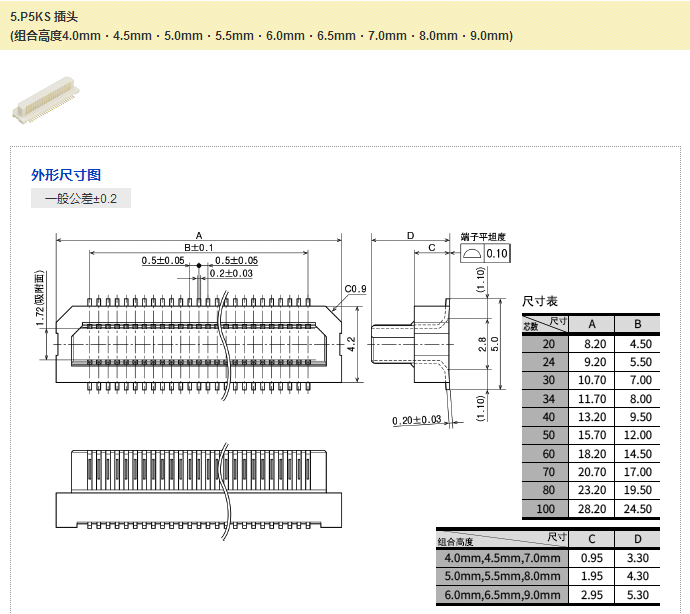Click the 4.0mm,4.5mm,7.0mm height row
The height and width of the screenshot is (614, 690).
pos(502,558)
